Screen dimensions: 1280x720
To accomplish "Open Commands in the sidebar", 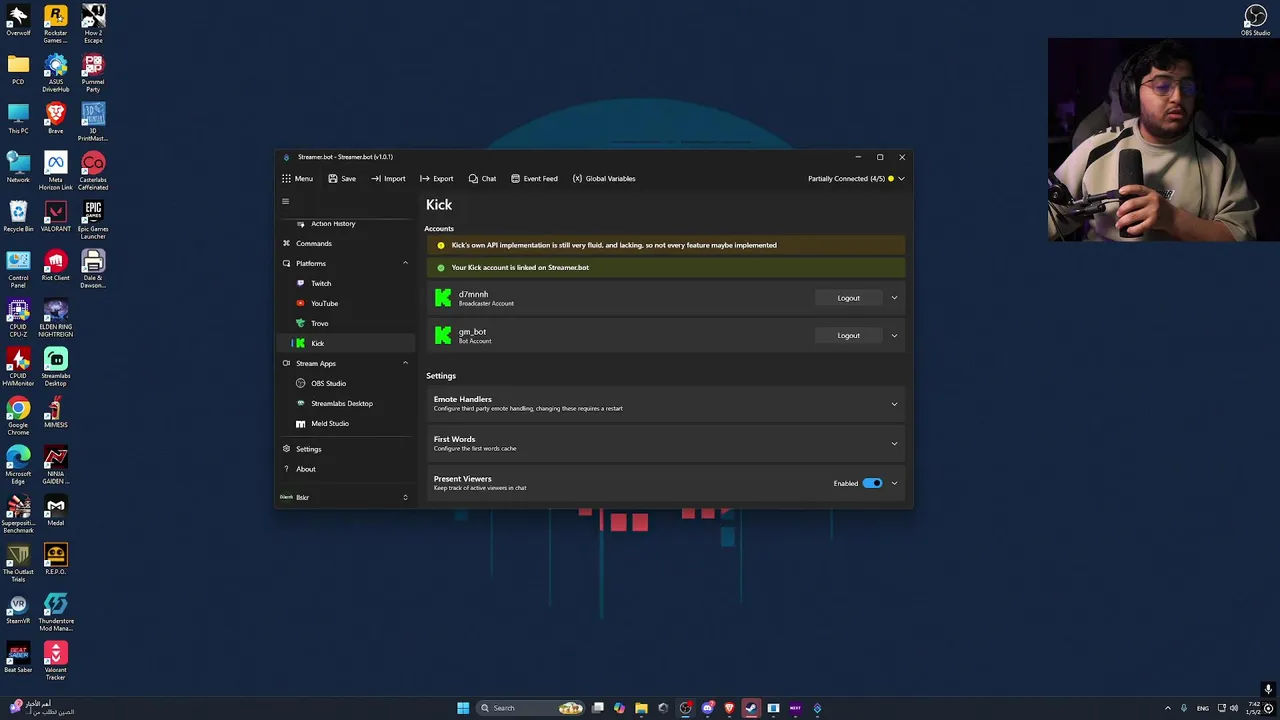I will [x=313, y=243].
